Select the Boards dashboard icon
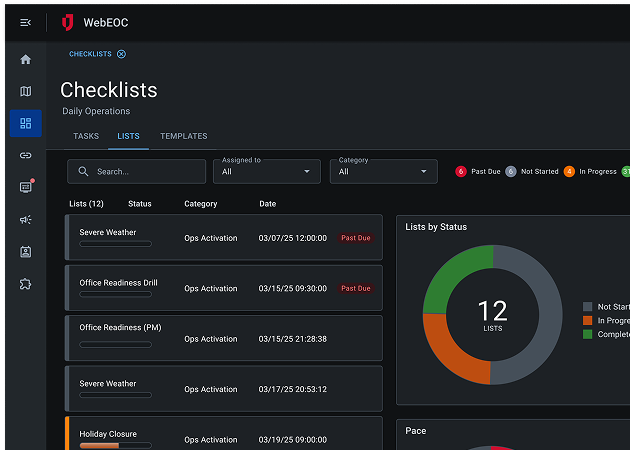 (x=25, y=123)
